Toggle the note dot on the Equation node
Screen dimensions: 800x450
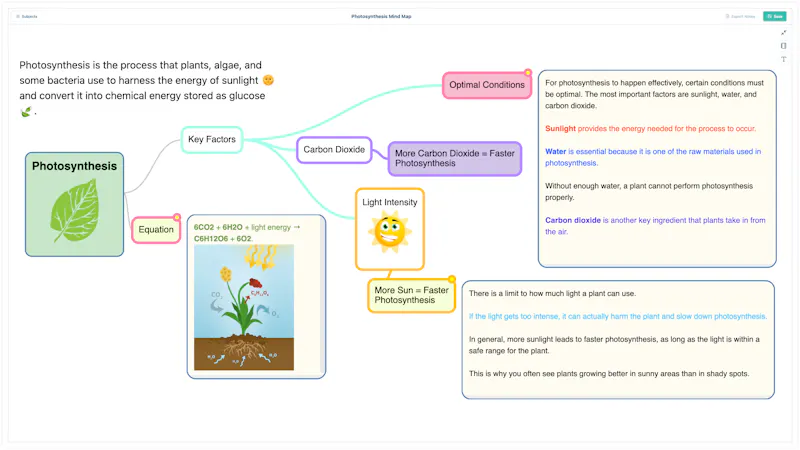click(177, 217)
